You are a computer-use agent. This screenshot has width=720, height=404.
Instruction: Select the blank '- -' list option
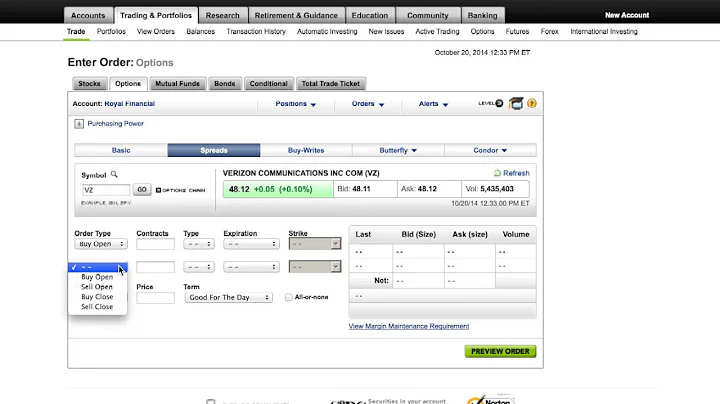pos(97,267)
